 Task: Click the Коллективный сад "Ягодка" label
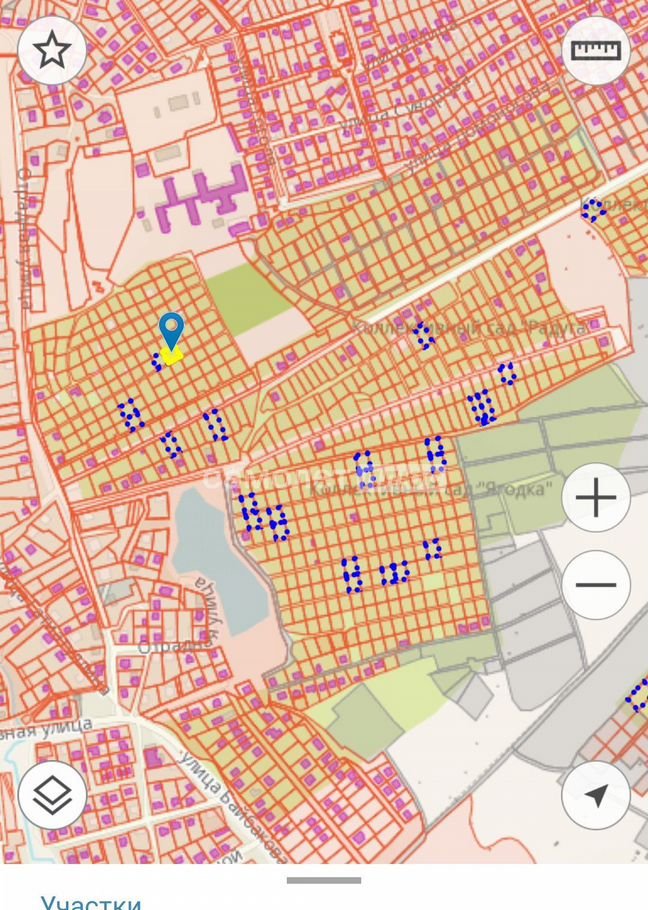[431, 489]
